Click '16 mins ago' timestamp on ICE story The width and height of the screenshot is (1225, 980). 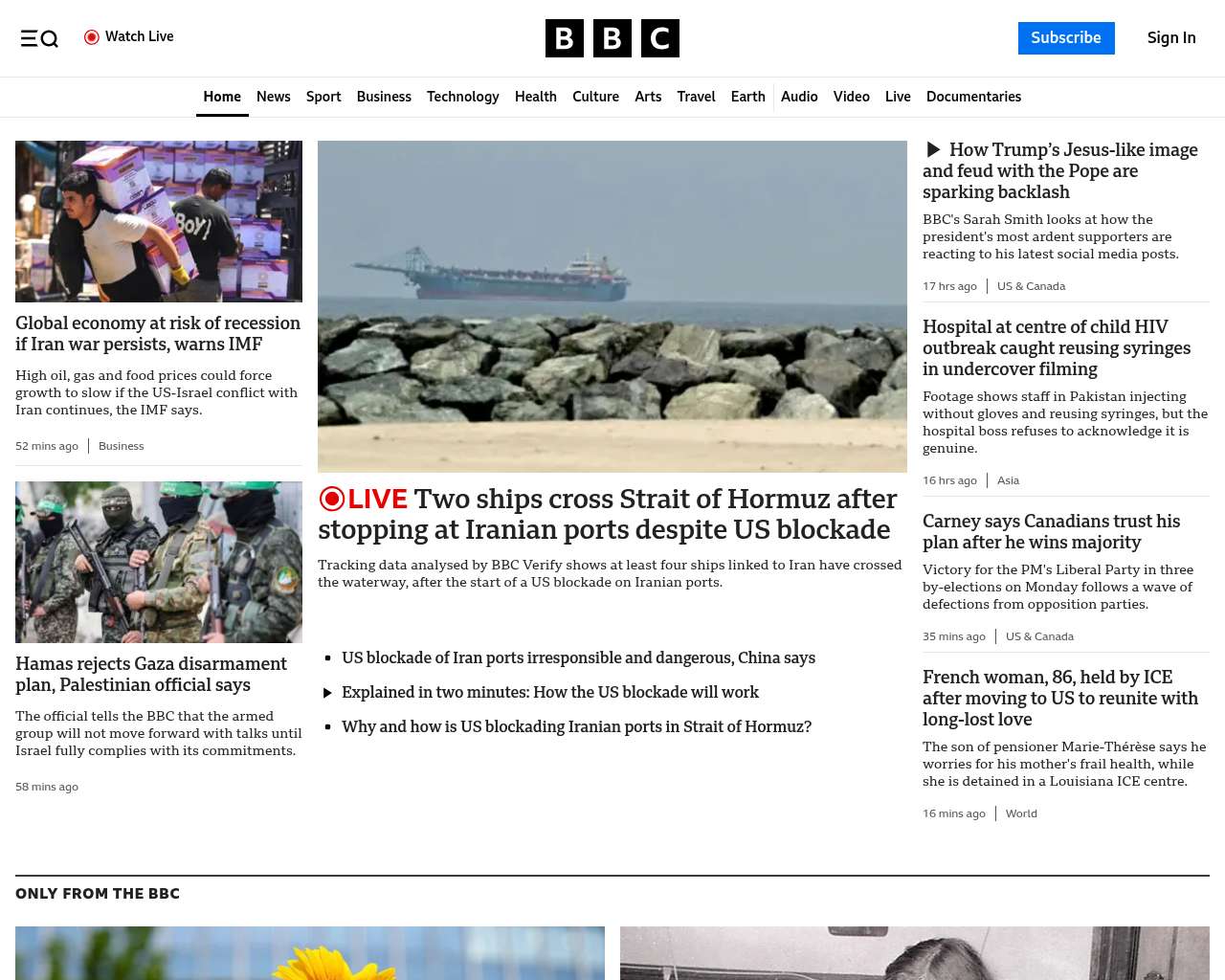954,813
